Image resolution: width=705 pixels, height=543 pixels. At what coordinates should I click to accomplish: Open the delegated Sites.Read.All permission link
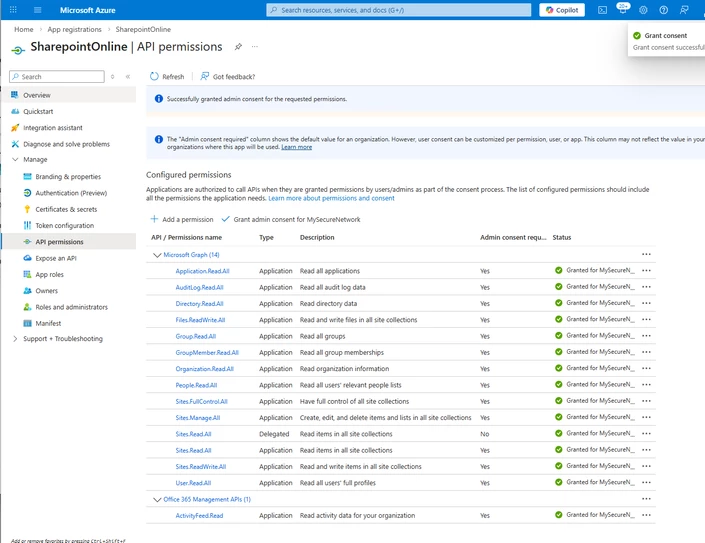coord(193,434)
